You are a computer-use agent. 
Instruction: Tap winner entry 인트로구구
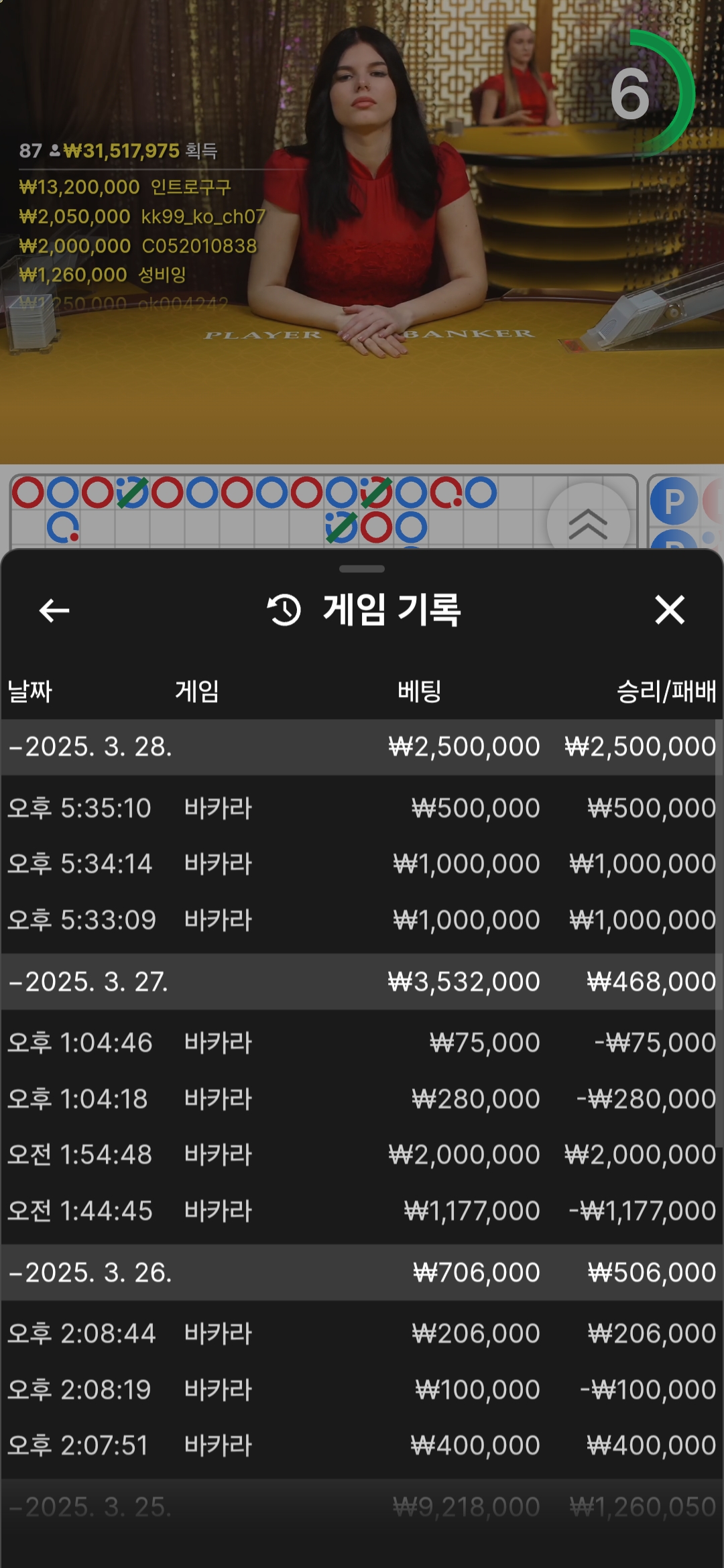tap(125, 187)
